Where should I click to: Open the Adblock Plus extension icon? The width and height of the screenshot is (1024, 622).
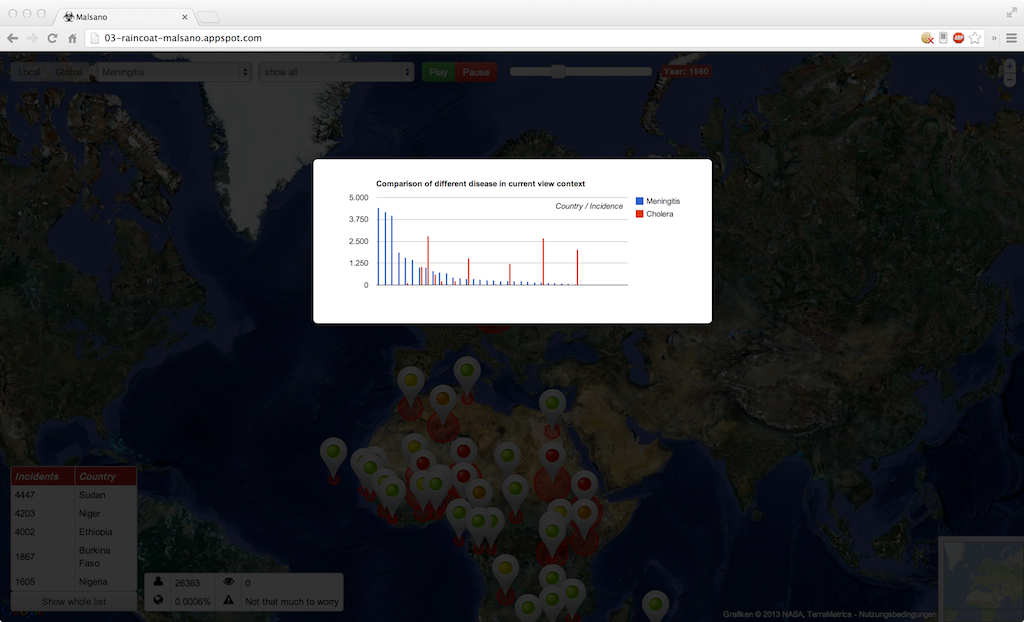(x=958, y=38)
